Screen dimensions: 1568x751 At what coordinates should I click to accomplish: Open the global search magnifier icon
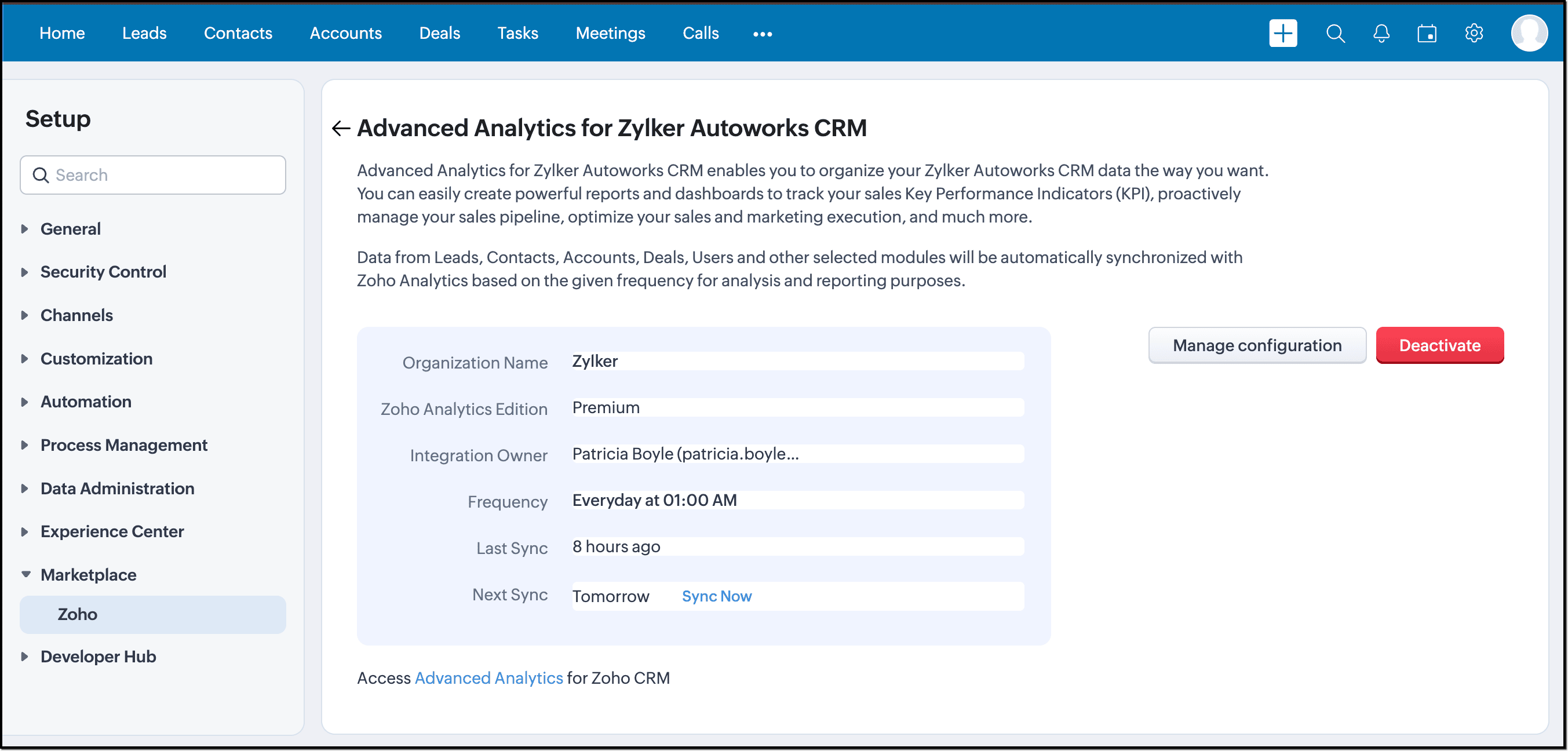[x=1335, y=34]
